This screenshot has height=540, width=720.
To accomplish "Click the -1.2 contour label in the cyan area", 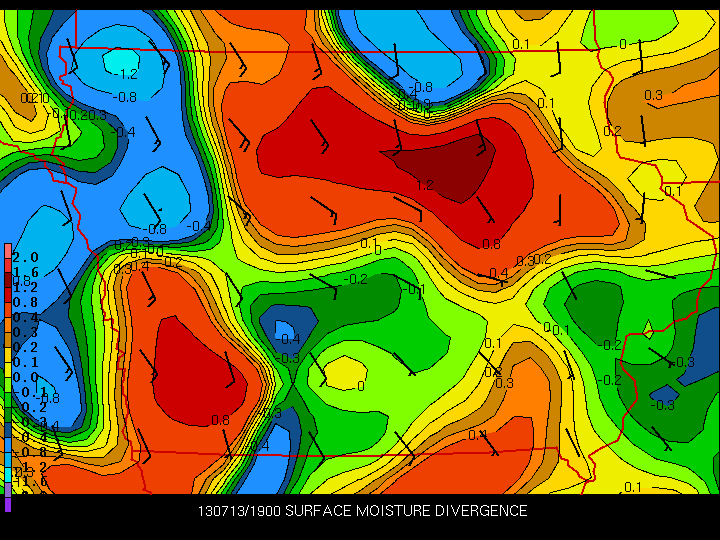I will pos(126,74).
